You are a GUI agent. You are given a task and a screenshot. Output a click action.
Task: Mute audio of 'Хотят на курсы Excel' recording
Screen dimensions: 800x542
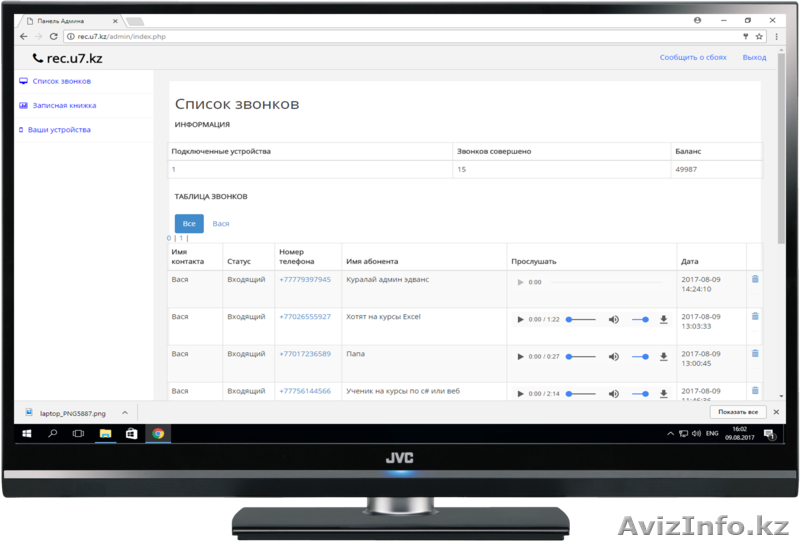pos(614,319)
